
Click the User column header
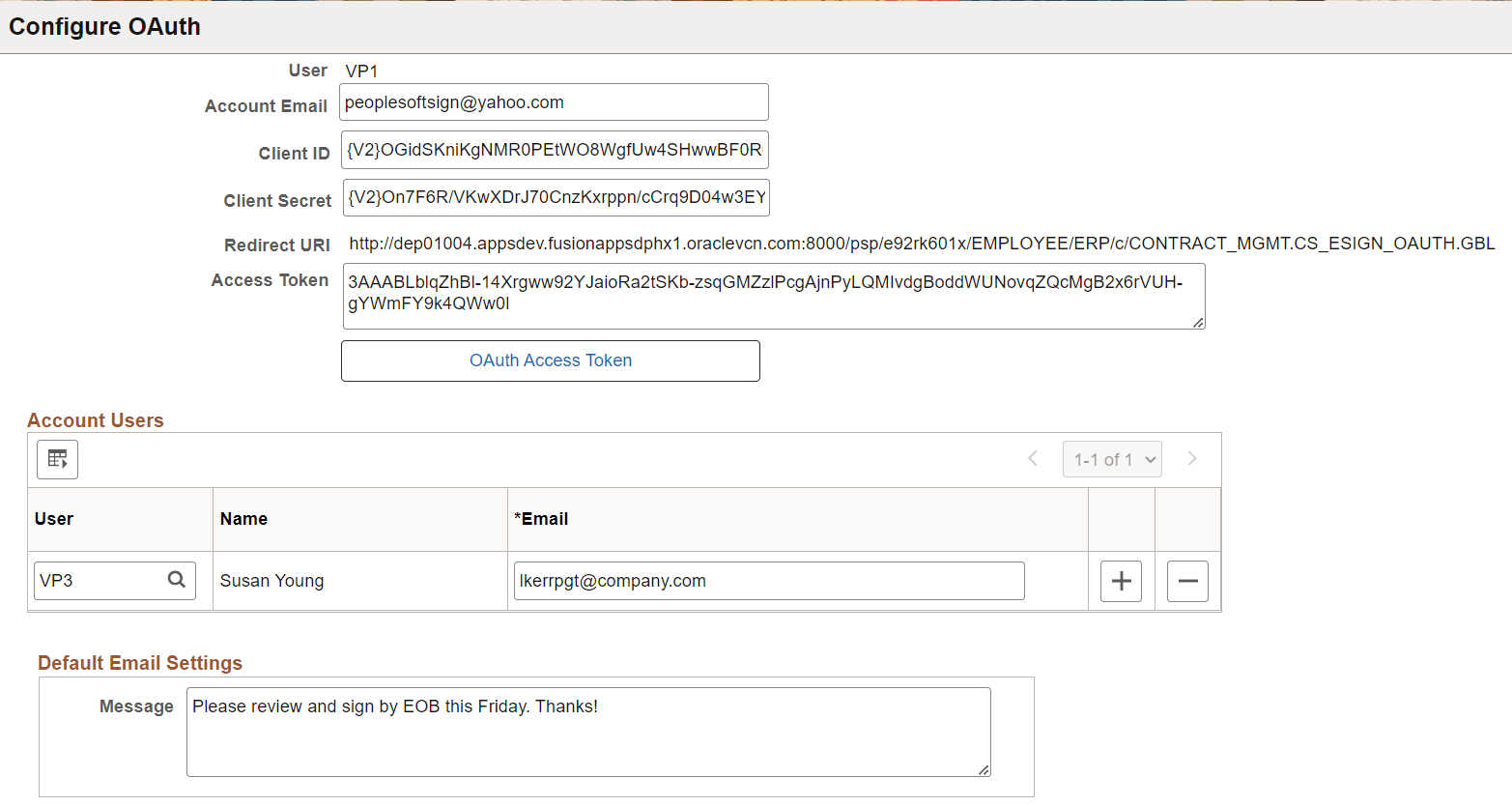pos(53,519)
